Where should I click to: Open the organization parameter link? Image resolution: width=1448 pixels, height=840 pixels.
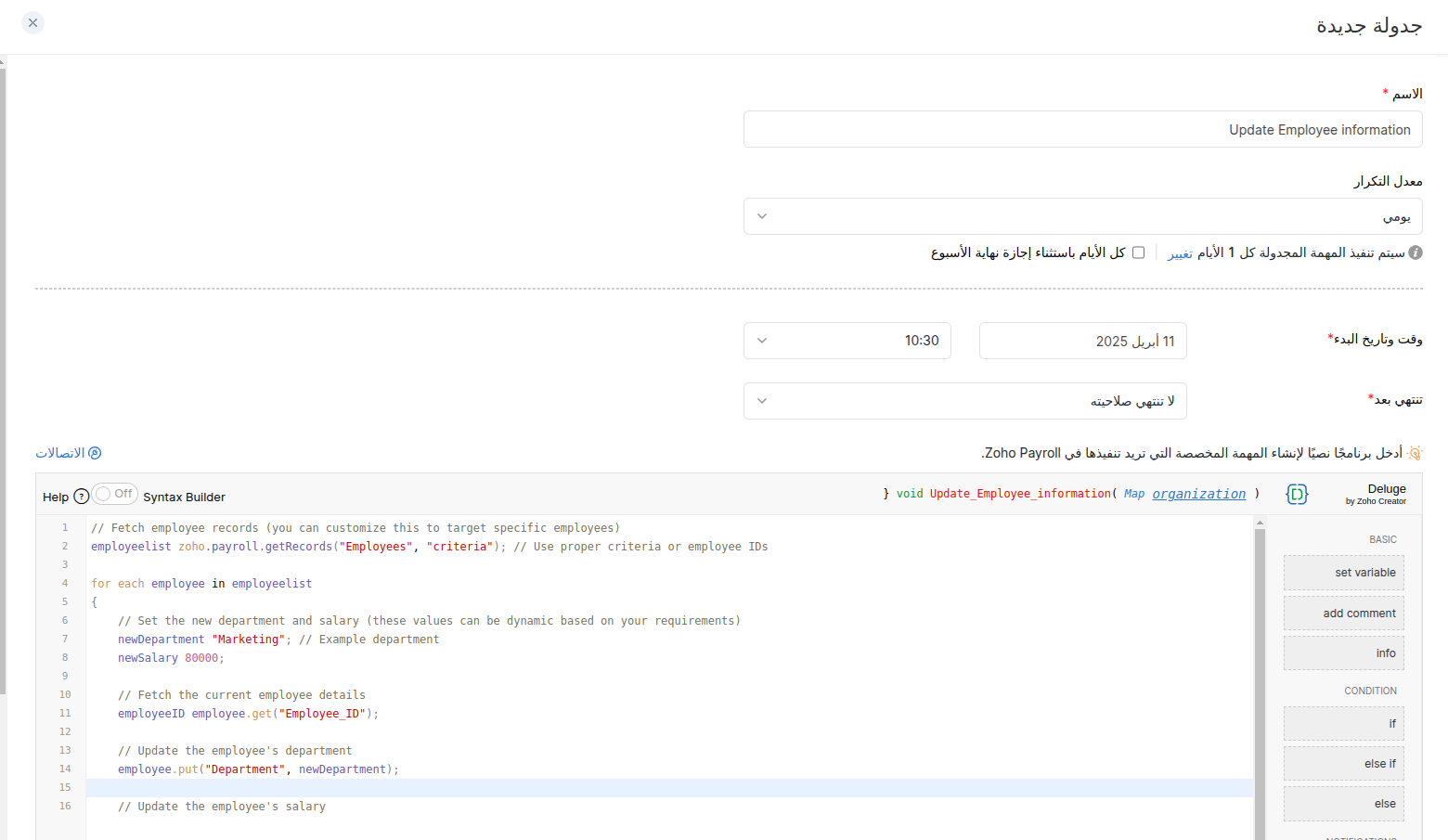(x=1198, y=493)
